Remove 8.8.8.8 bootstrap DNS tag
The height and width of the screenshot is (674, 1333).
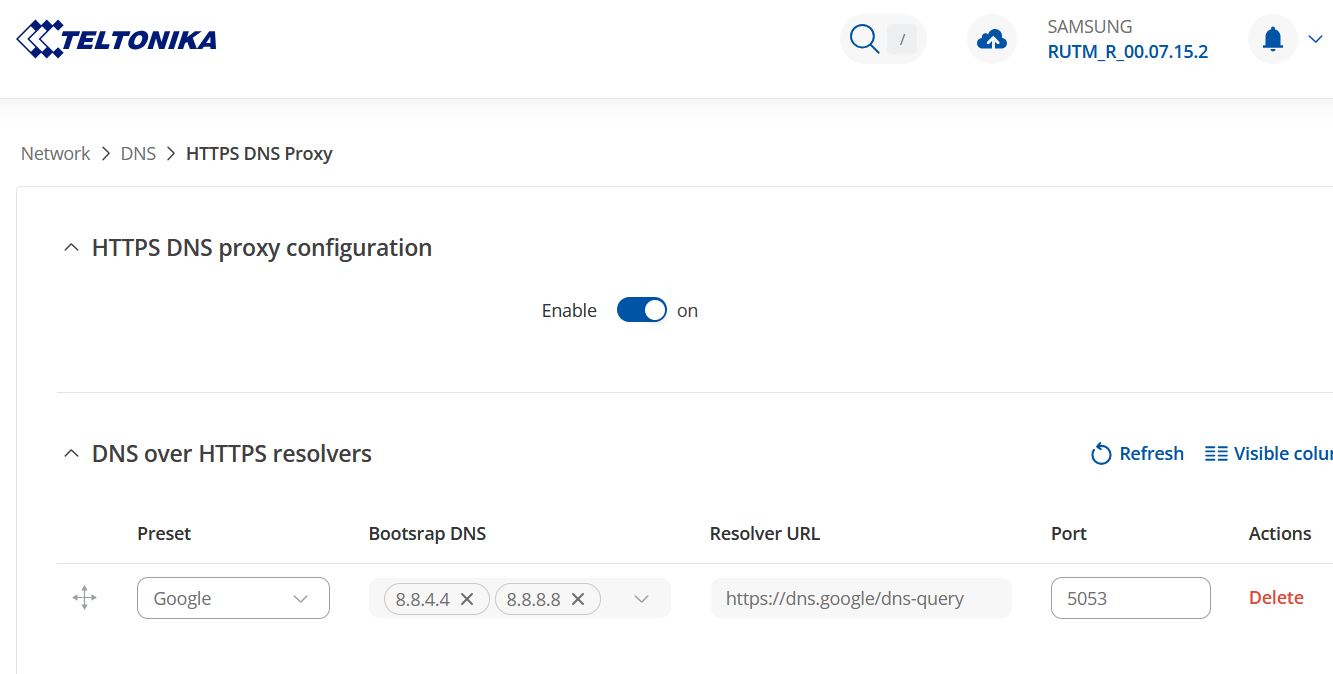[578, 599]
